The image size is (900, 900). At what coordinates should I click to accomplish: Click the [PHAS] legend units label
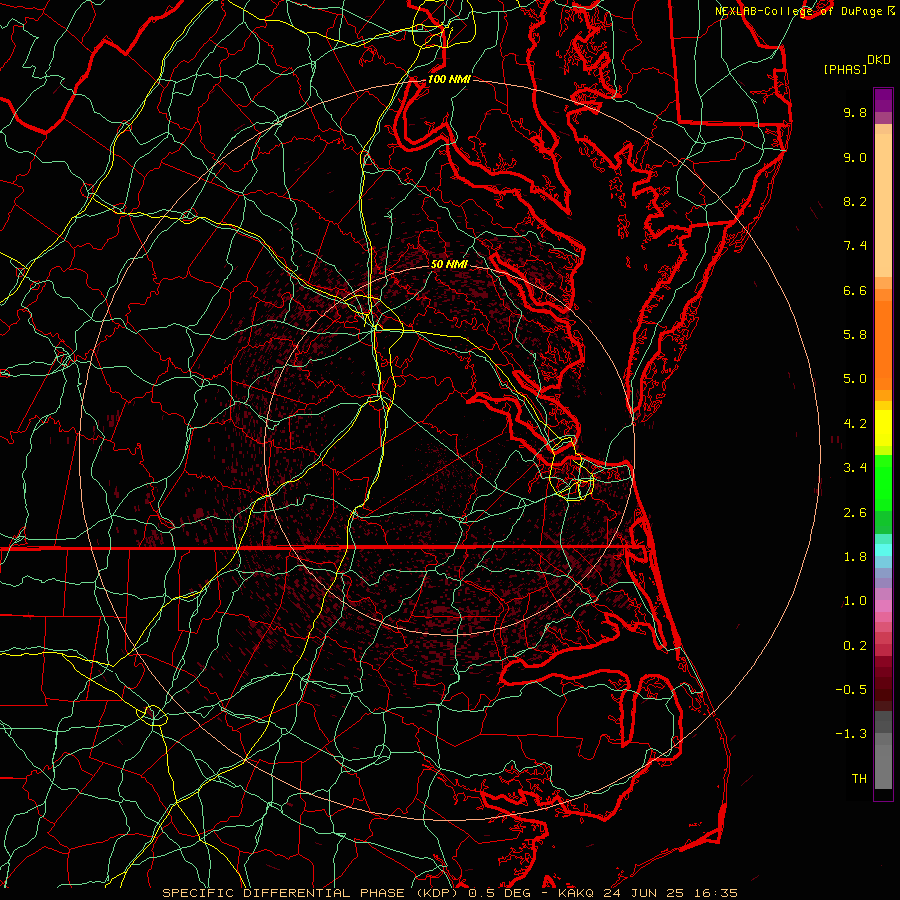pos(845,70)
